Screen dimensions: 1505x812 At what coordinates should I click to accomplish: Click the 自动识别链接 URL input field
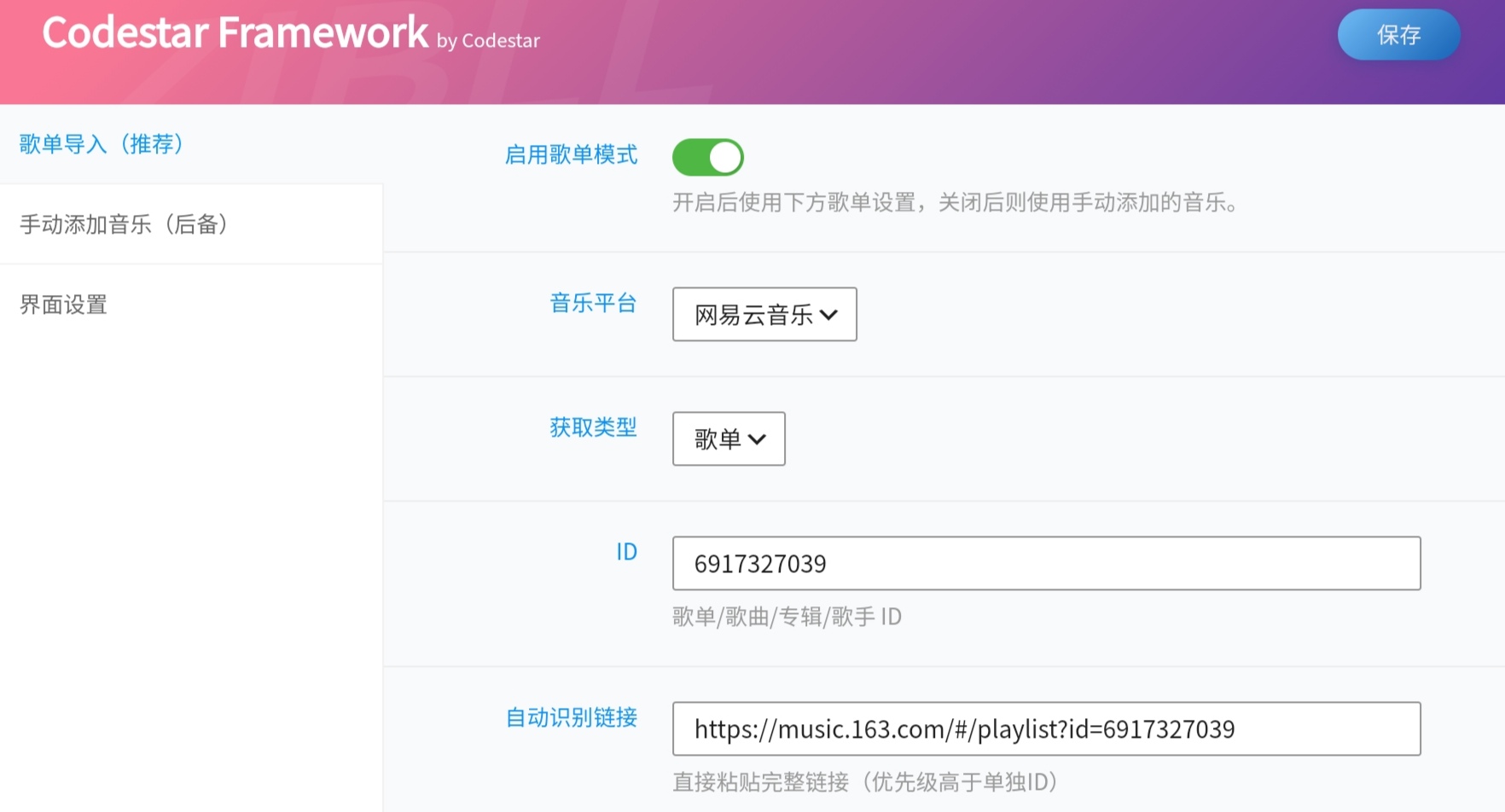tap(1047, 729)
